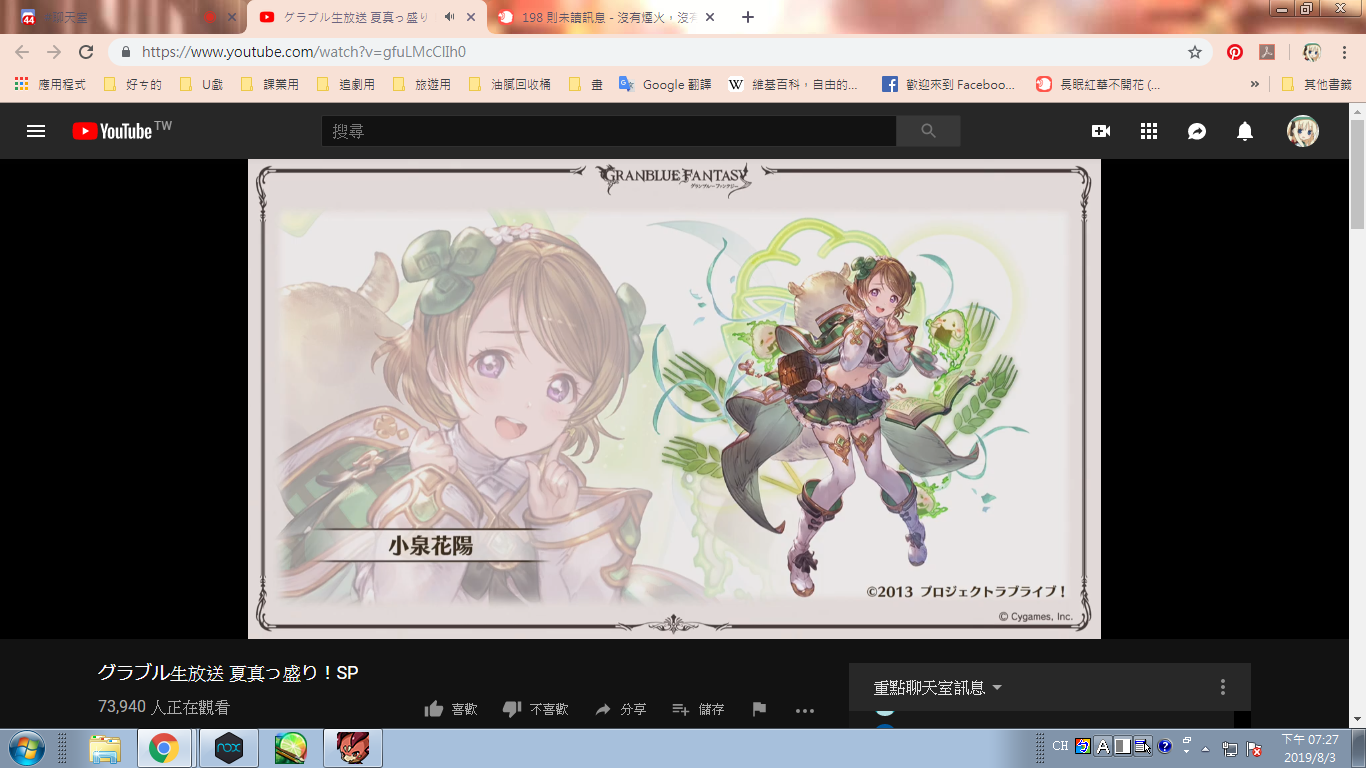The image size is (1366, 768).
Task: Open the 應用程式 apps shortcut
Action: tap(50, 84)
